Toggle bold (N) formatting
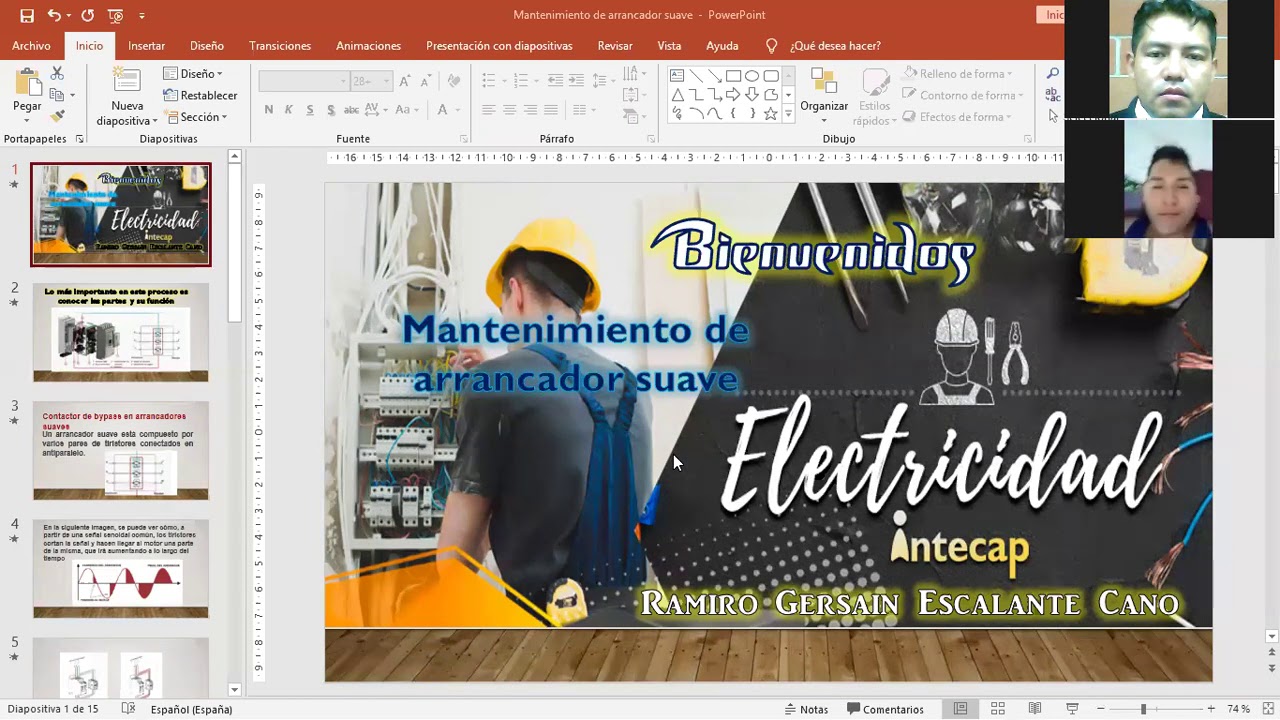 coord(268,110)
